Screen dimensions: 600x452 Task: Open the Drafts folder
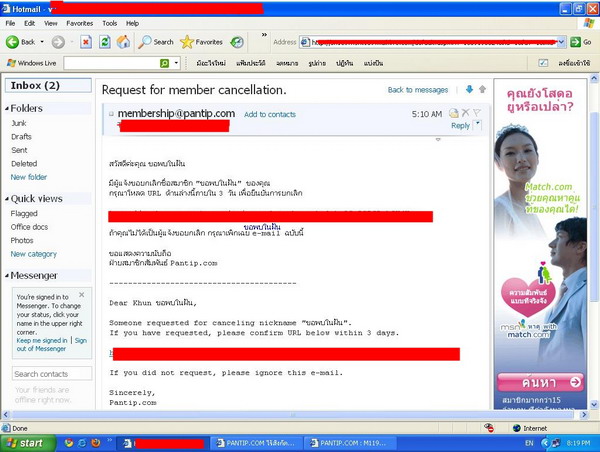coord(21,137)
